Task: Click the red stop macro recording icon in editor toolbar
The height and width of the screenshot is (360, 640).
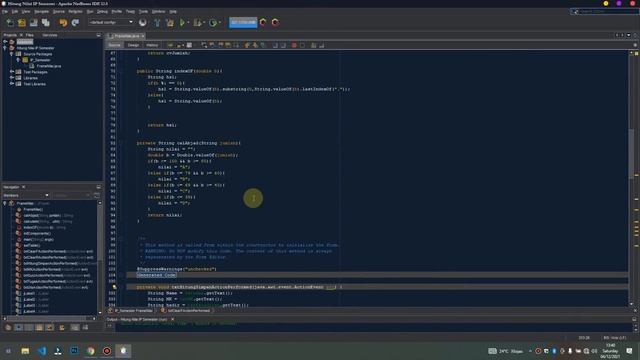Action: point(294,45)
